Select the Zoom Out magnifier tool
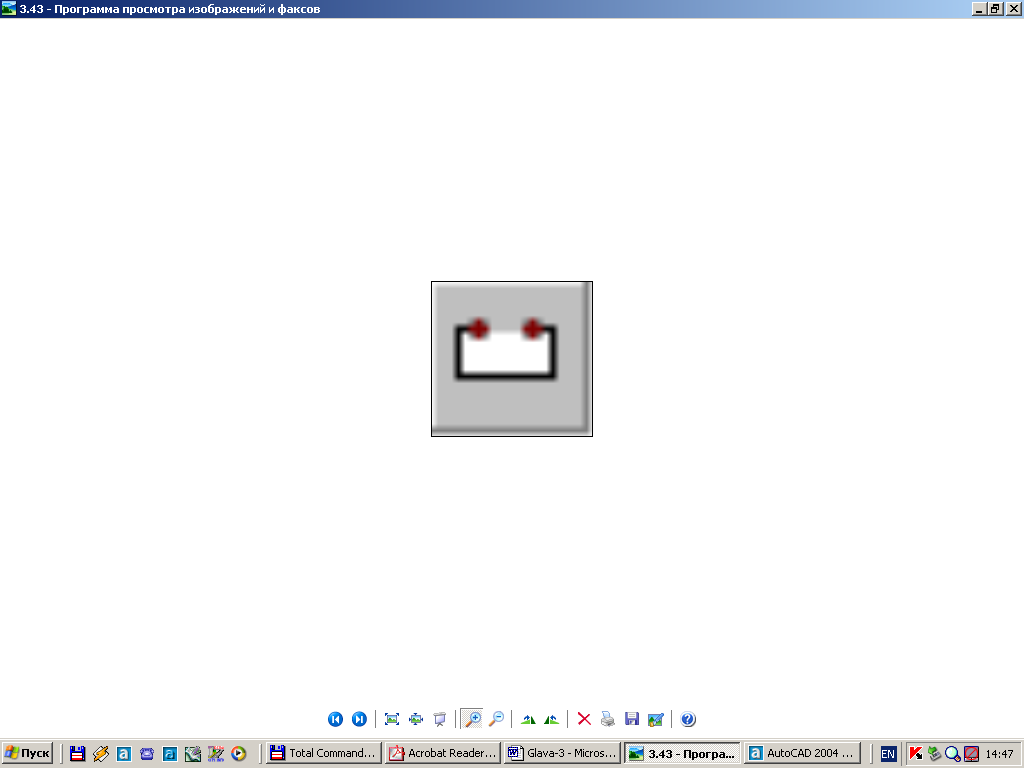The width and height of the screenshot is (1024, 768). coord(496,719)
